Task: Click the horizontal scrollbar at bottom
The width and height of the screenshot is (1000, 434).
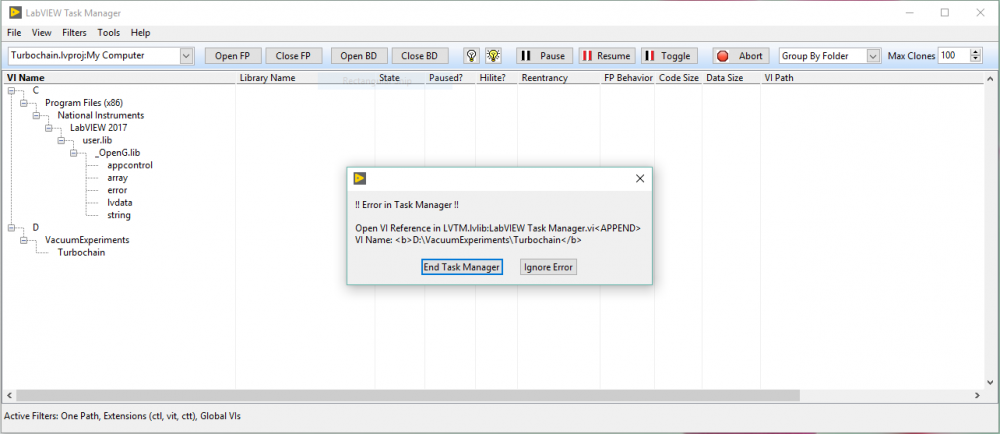Action: (x=400, y=396)
